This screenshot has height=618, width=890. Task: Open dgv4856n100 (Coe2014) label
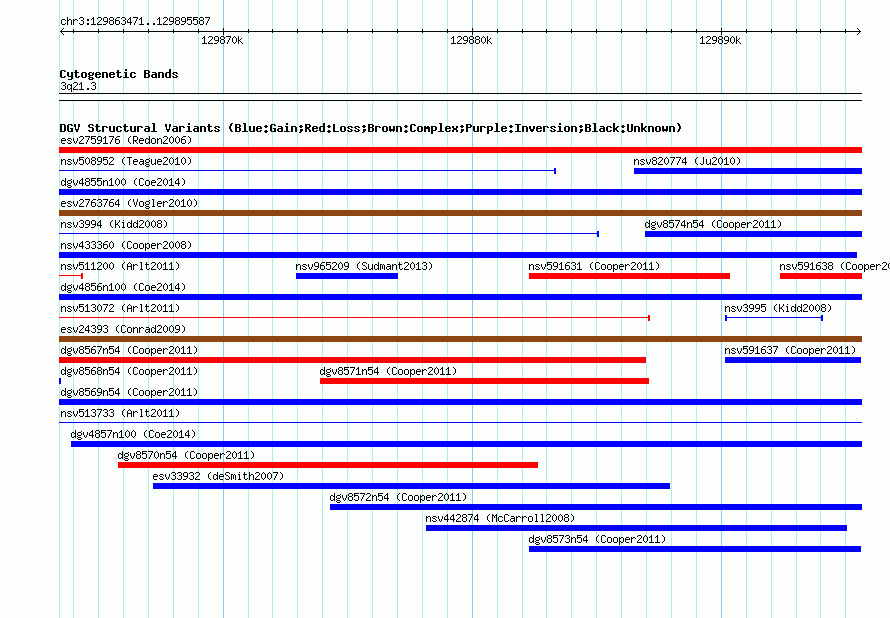tap(123, 287)
